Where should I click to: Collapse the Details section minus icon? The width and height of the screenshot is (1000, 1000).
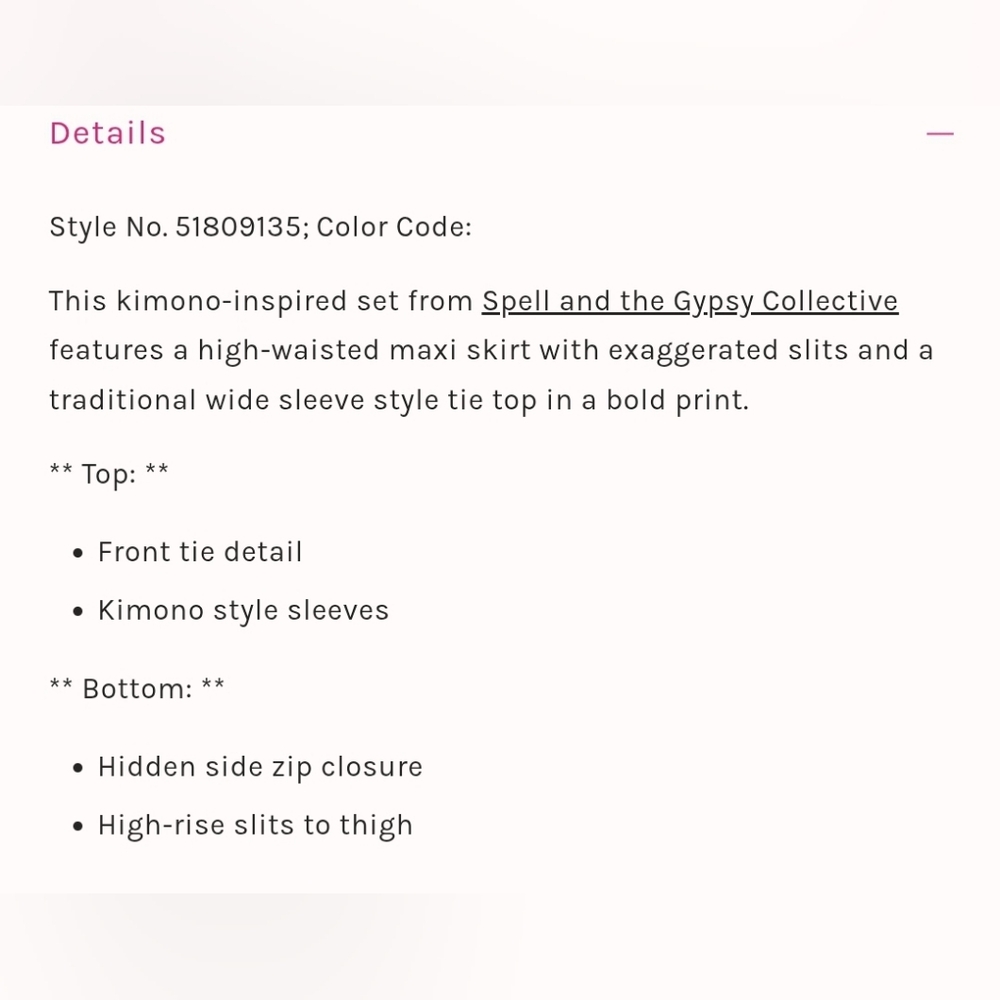click(939, 134)
